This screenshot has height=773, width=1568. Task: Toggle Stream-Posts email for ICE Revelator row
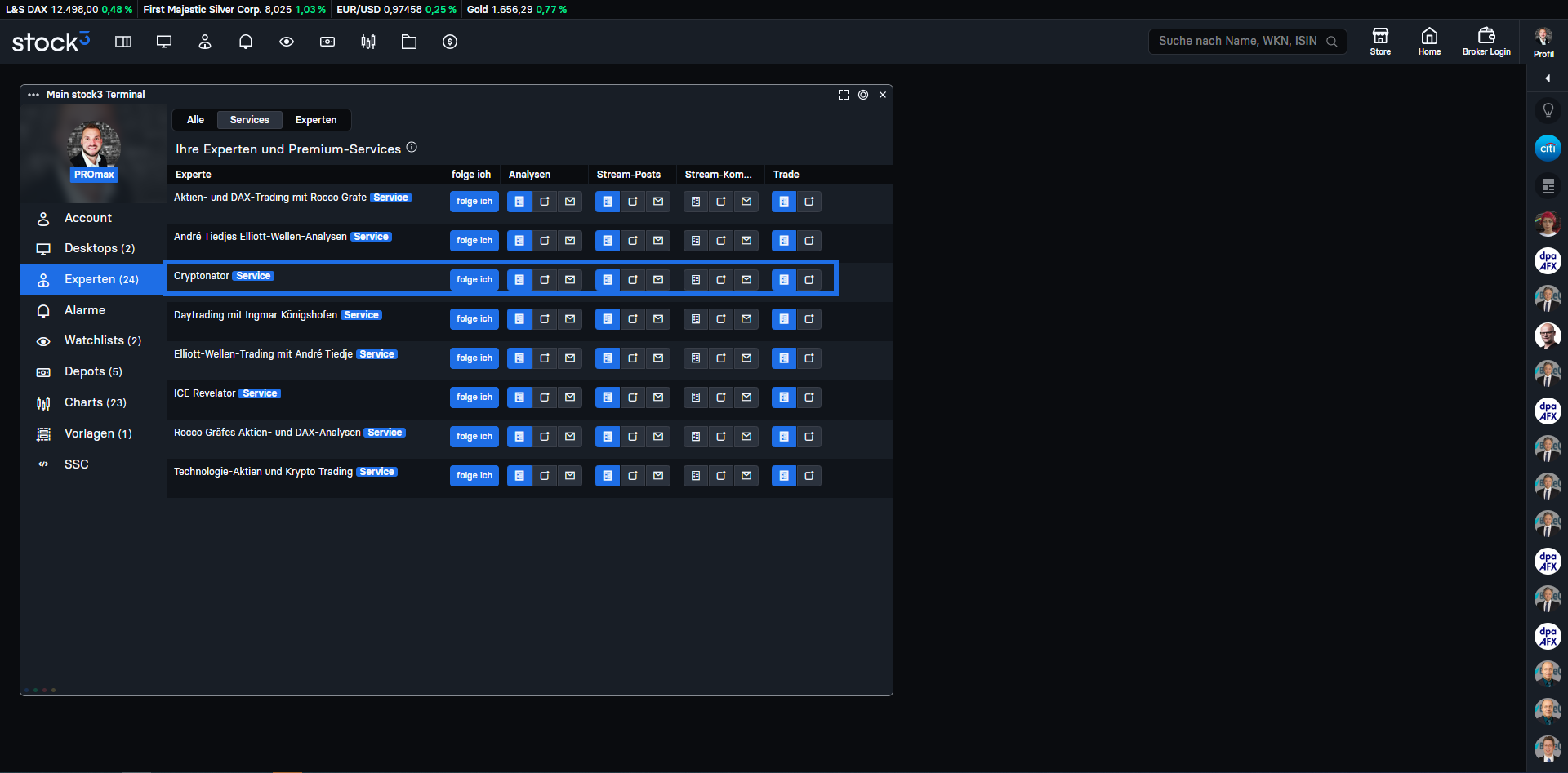[658, 398]
